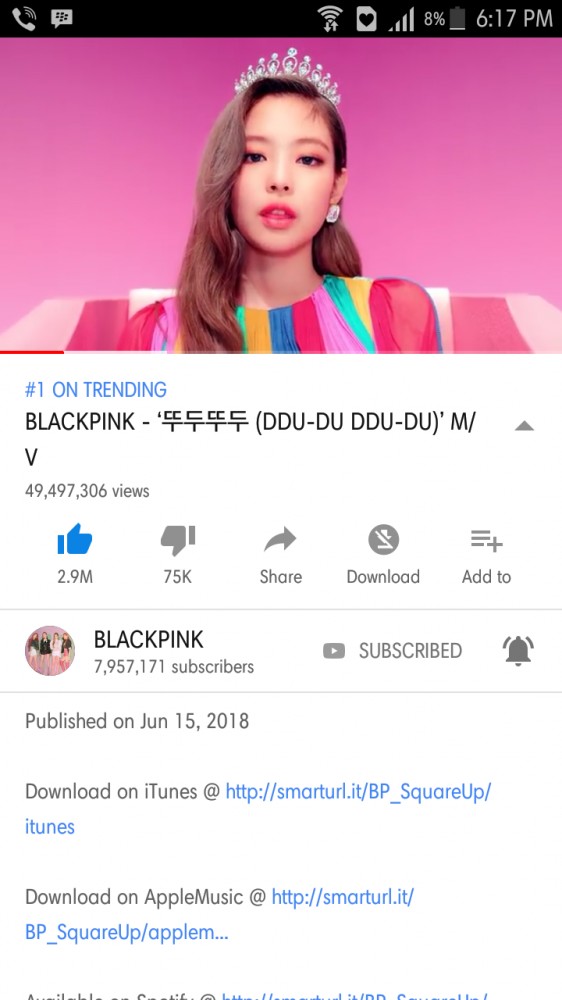Tap the #1 ON TRENDING label
Image resolution: width=562 pixels, height=1000 pixels.
(x=96, y=389)
